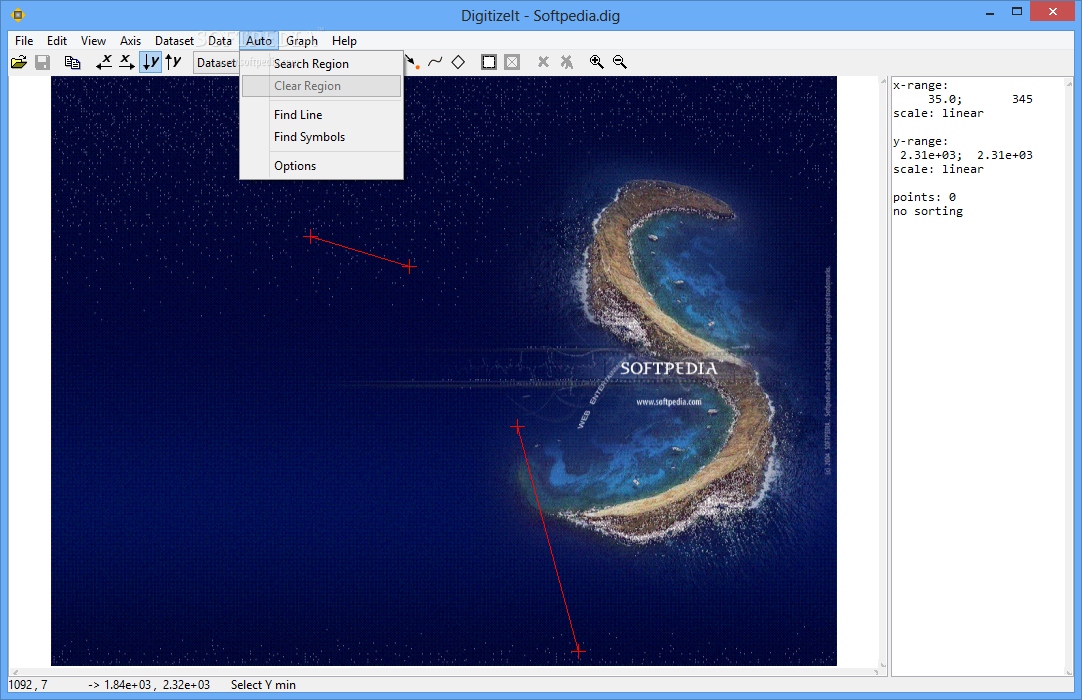1082x700 pixels.
Task: Choose Clear Region menu entry
Action: pos(321,86)
